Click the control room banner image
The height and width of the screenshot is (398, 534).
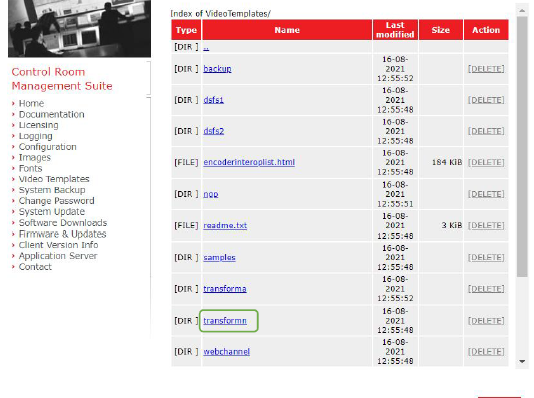point(79,28)
